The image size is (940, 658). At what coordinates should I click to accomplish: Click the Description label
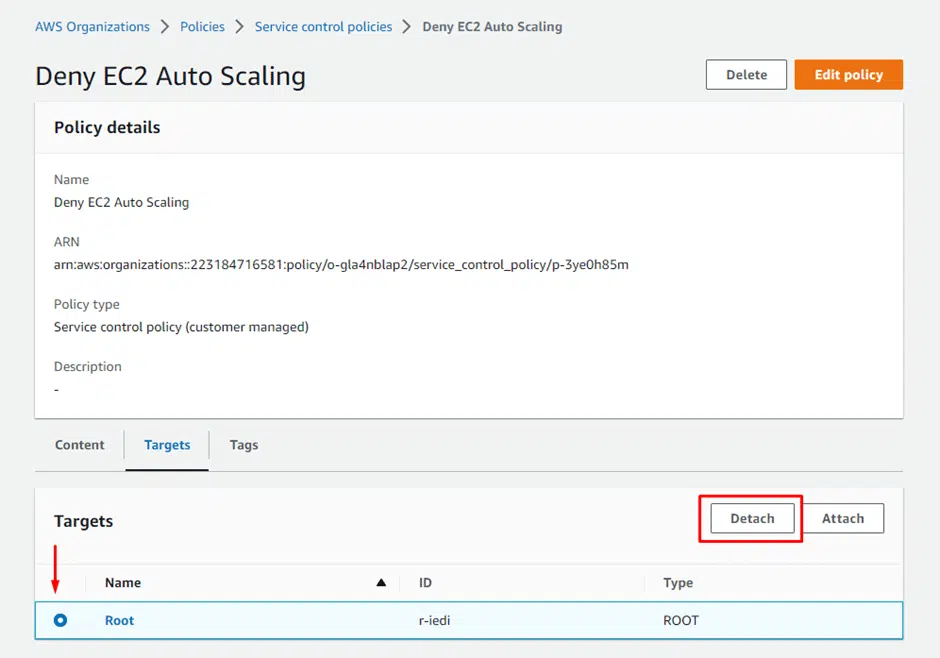pyautogui.click(x=88, y=367)
